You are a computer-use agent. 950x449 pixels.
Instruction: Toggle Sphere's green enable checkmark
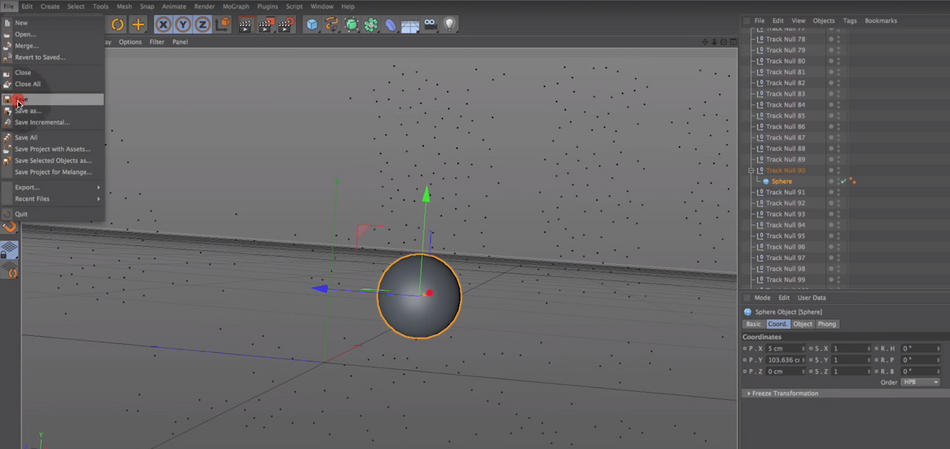[843, 181]
